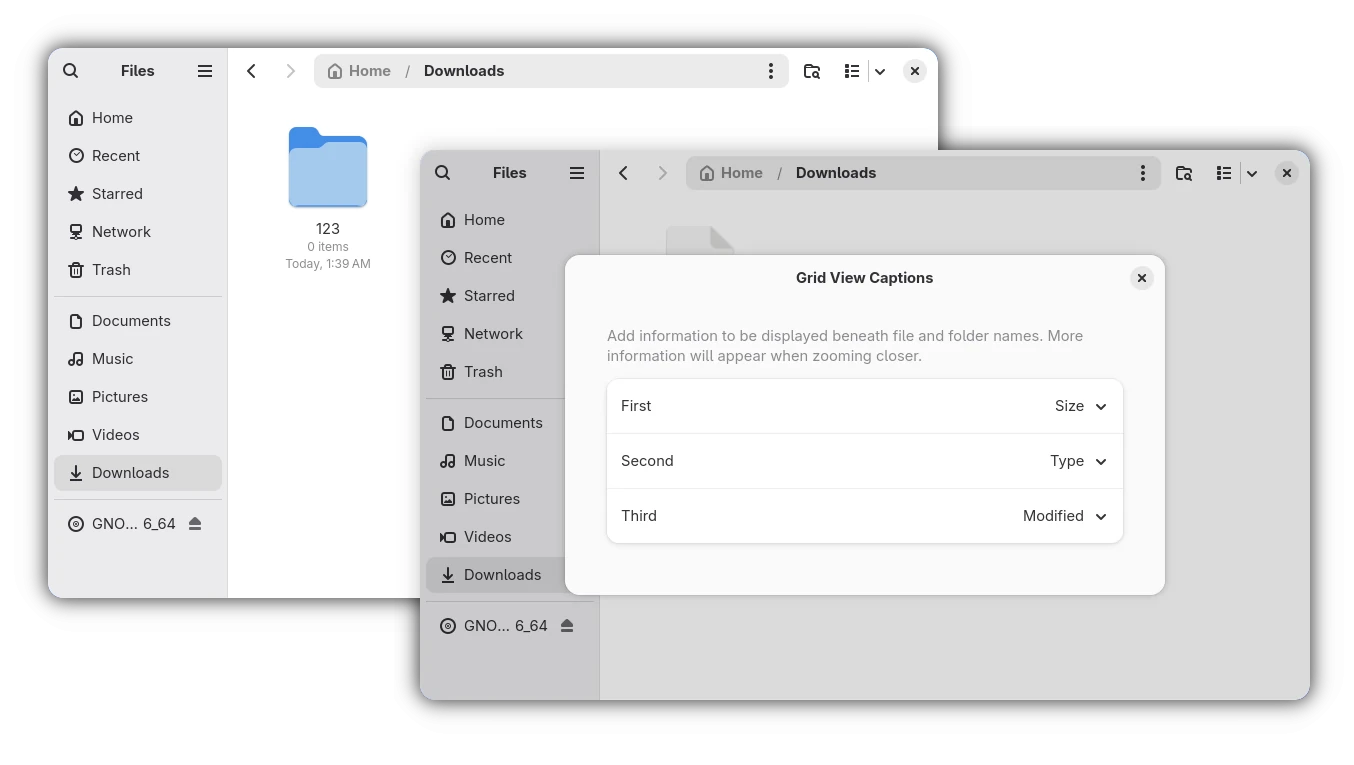Select Starred in the rear window sidebar
Screen dimensions: 1354x765
pos(117,194)
